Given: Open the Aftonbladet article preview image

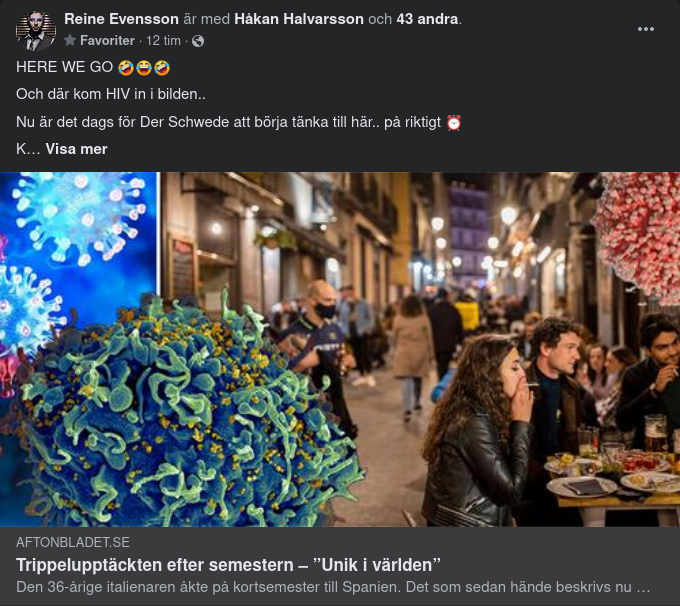Looking at the screenshot, I should 340,350.
